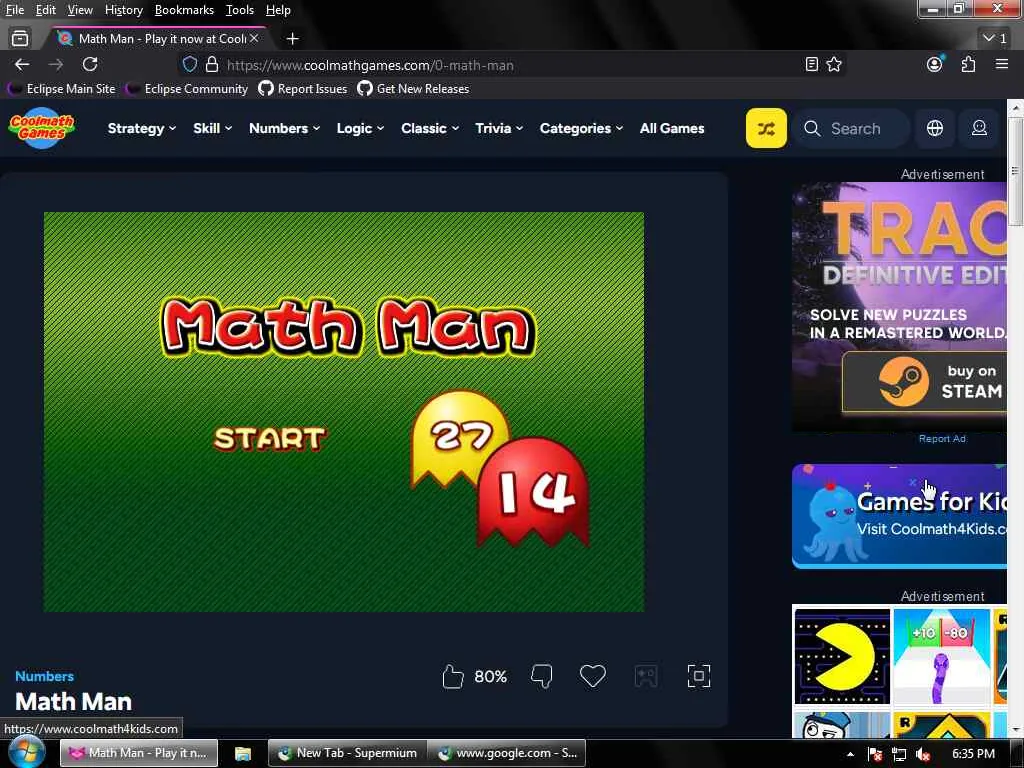The image size is (1024, 768).
Task: Reload the page with the refresh icon
Action: [89, 64]
